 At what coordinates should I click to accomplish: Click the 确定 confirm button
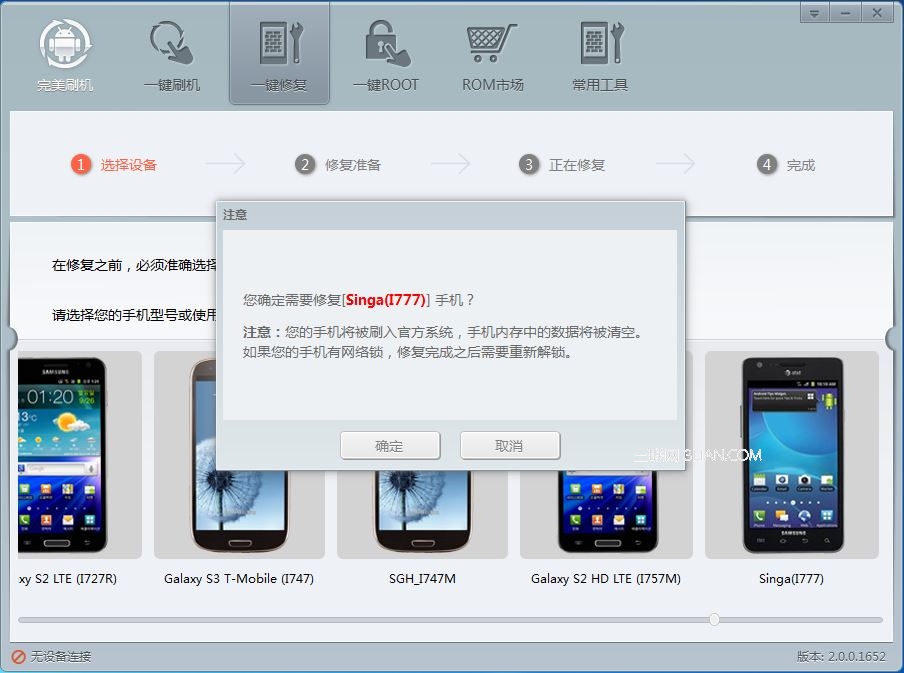[390, 446]
